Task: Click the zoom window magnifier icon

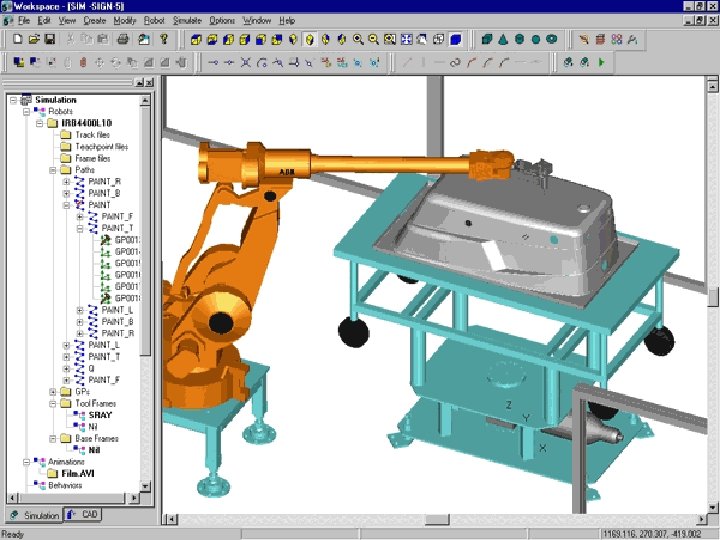Action: click(x=390, y=40)
